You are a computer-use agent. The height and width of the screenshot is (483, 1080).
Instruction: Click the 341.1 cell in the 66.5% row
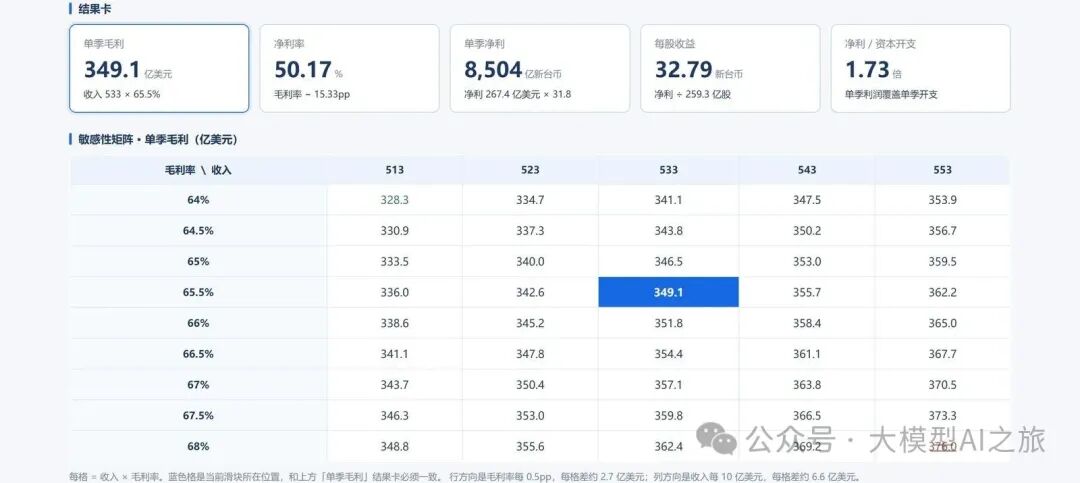pyautogui.click(x=395, y=354)
